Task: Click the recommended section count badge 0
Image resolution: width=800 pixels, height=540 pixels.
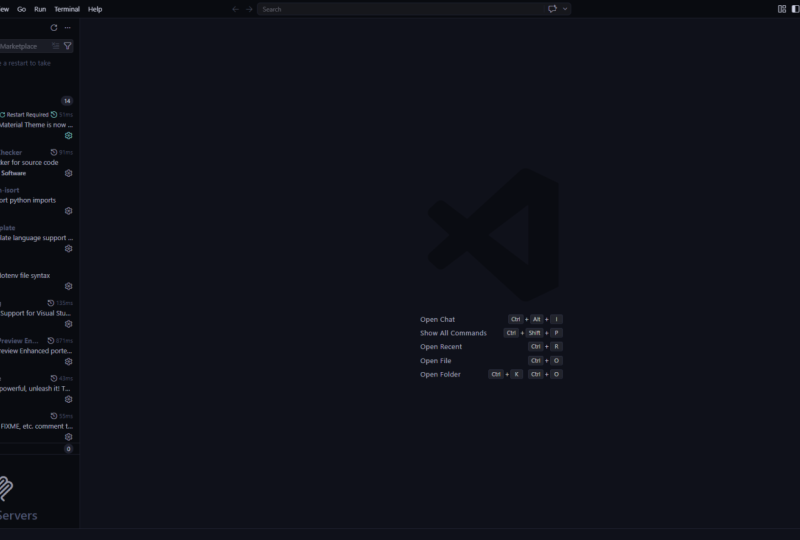Action: click(68, 449)
